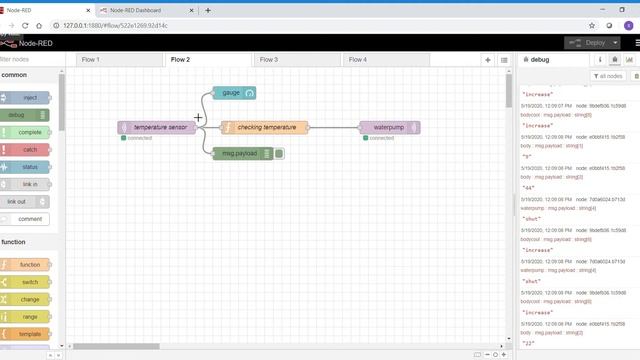Open the all nodes debug filter
This screenshot has height=360, width=640.
point(608,76)
